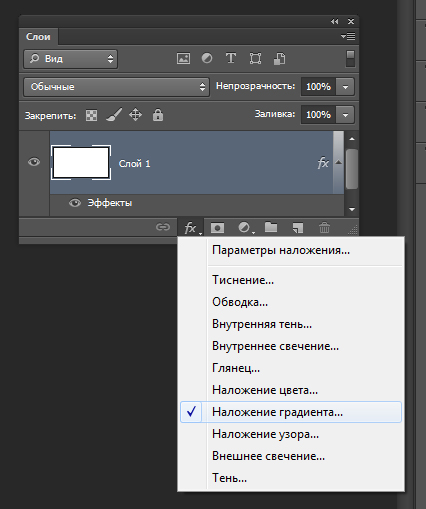Click the fx indicator on Слой 1
The width and height of the screenshot is (426, 509).
tap(323, 163)
